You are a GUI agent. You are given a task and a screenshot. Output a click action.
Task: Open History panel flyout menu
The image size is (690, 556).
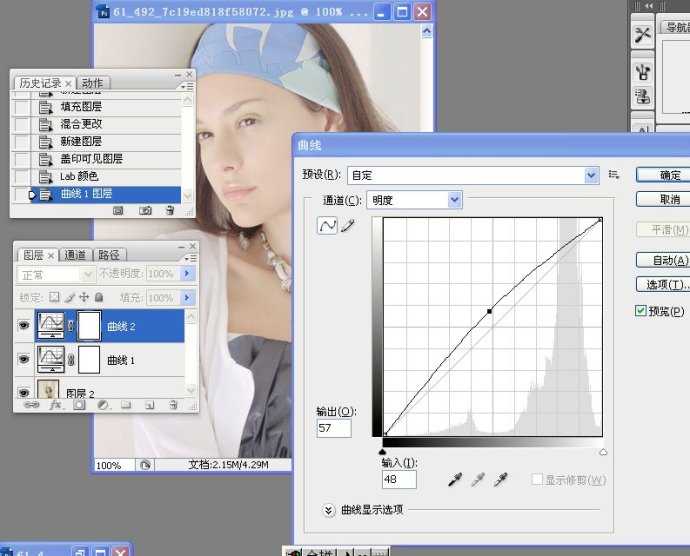coord(187,86)
